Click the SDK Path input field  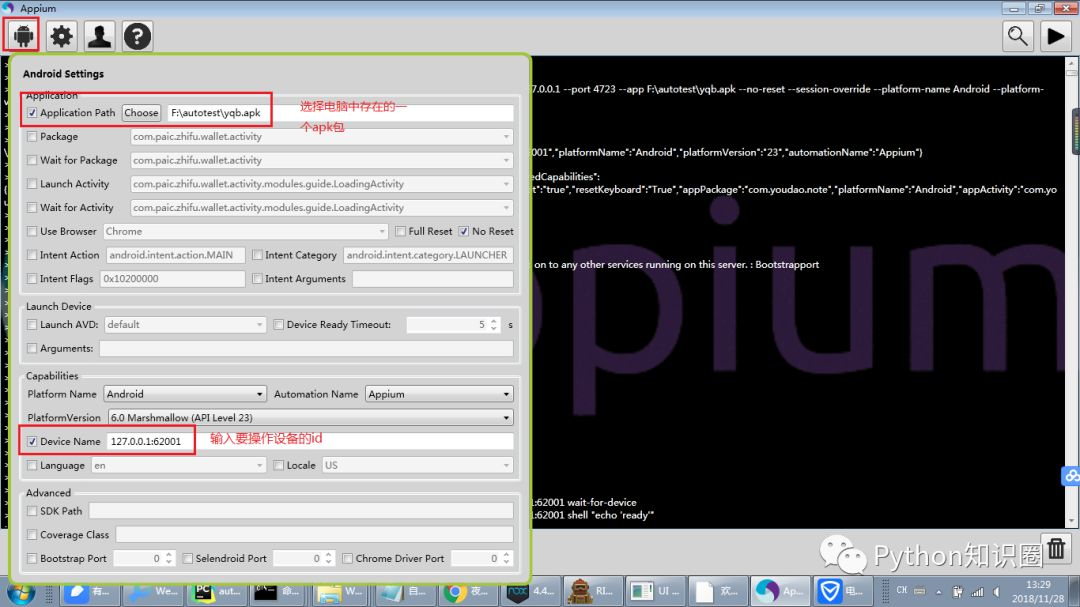click(x=301, y=511)
